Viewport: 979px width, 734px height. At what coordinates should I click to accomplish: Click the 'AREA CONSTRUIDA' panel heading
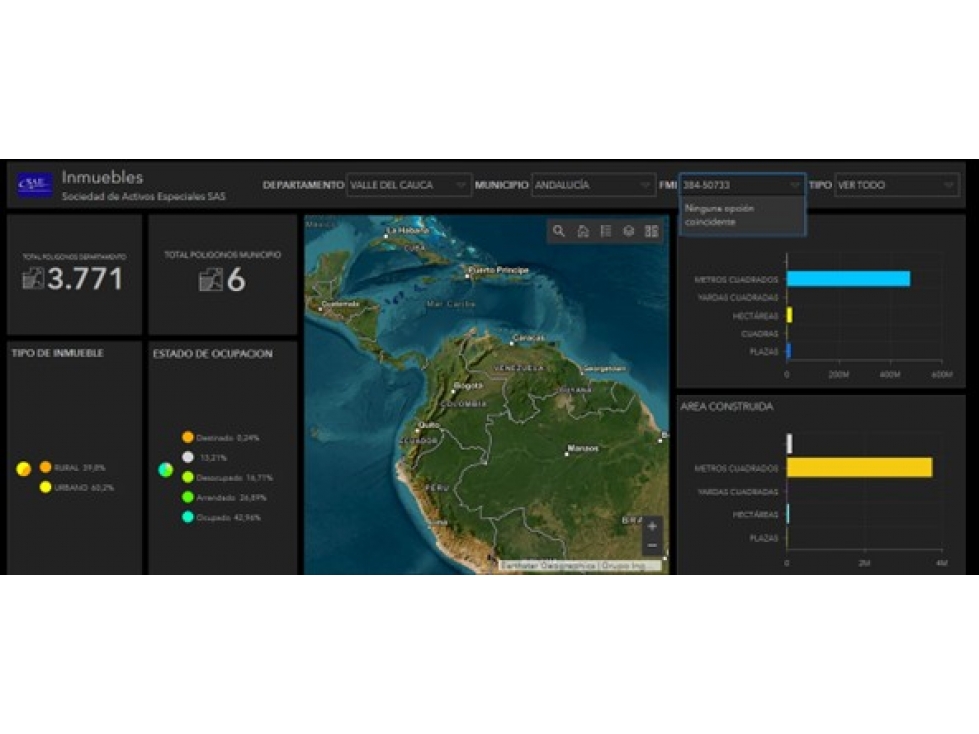727,406
